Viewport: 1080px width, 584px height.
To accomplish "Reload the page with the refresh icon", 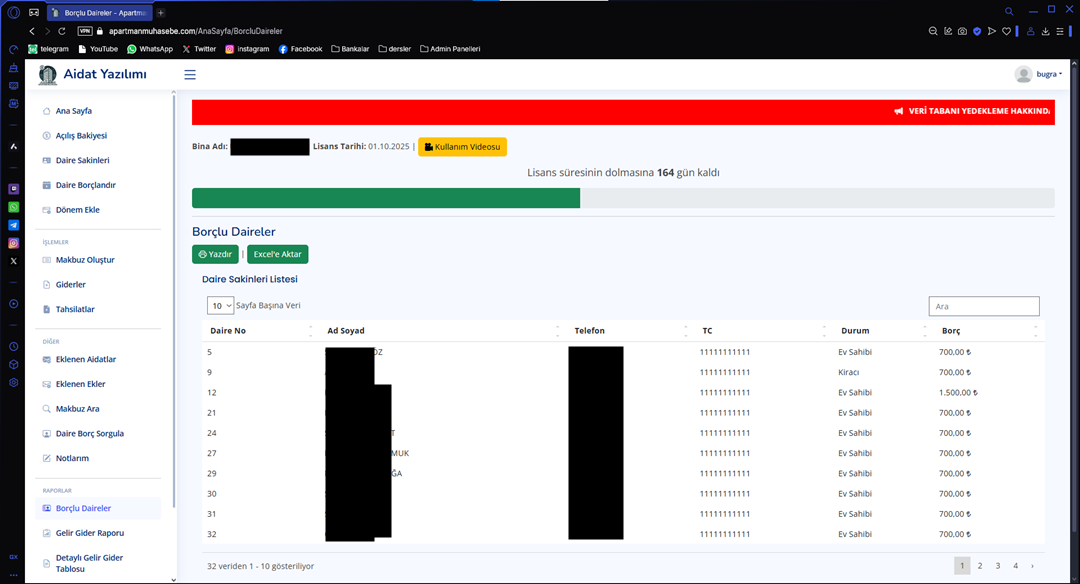I will [x=62, y=31].
